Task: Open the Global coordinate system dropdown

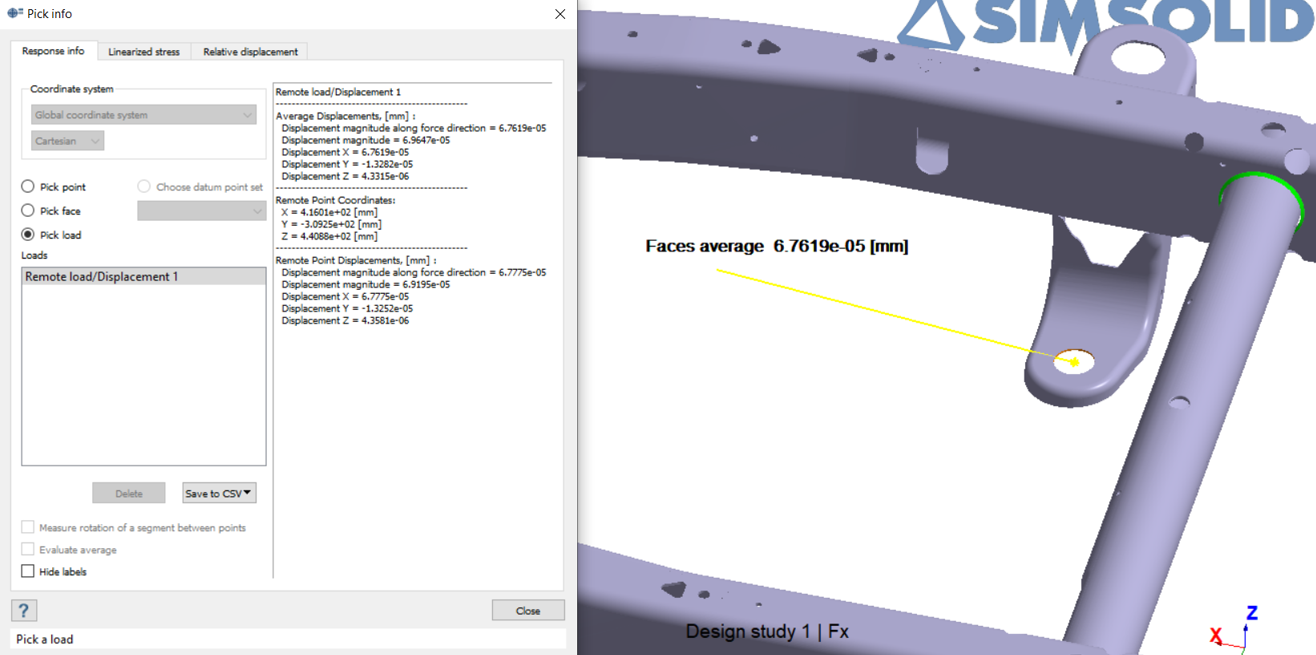Action: point(143,115)
